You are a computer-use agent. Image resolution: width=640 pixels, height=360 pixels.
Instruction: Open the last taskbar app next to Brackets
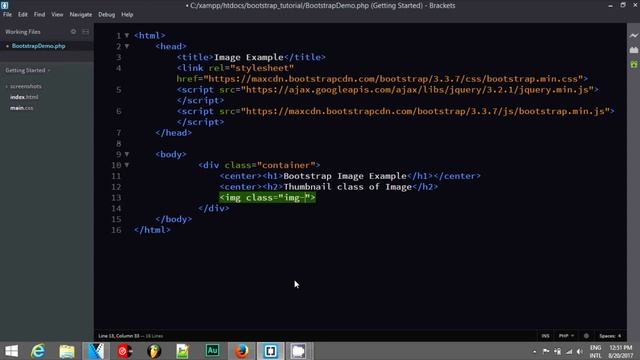[298, 351]
